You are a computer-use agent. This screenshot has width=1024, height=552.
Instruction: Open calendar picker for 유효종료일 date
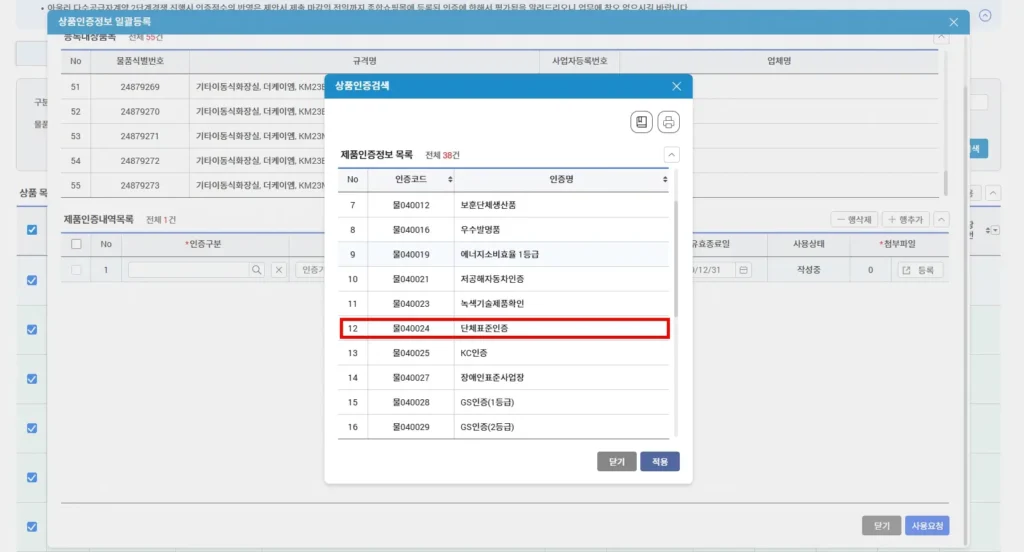coord(743,270)
